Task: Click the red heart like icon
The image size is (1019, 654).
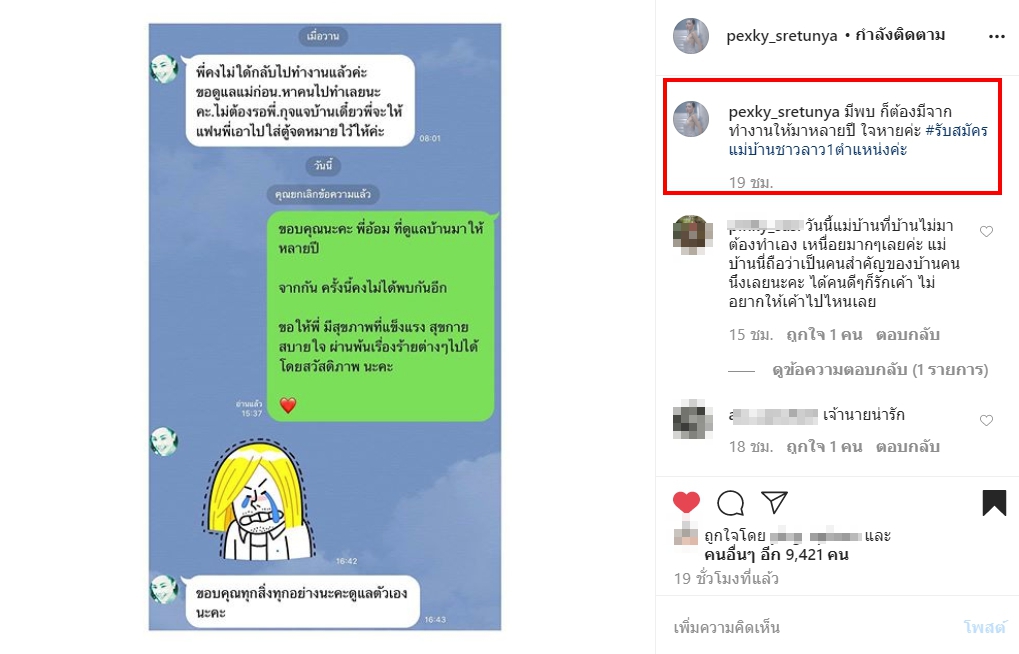Action: pos(686,503)
